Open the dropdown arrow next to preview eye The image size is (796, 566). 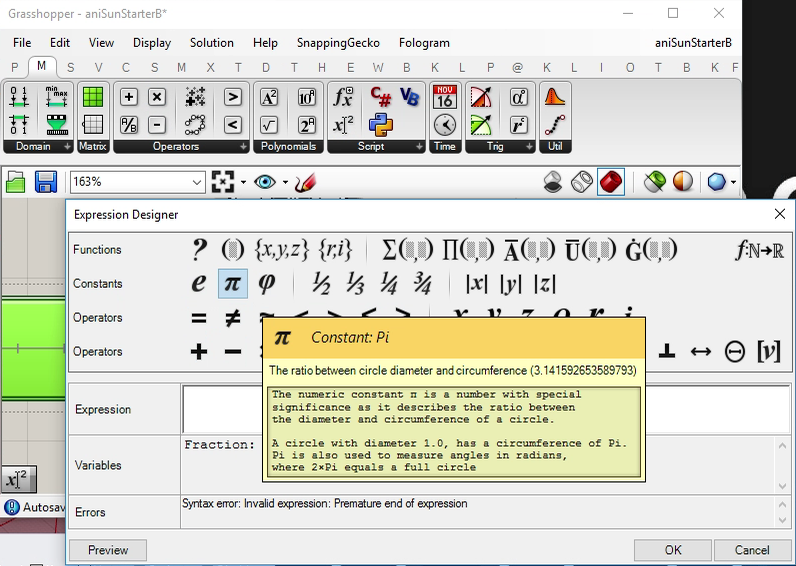click(286, 182)
